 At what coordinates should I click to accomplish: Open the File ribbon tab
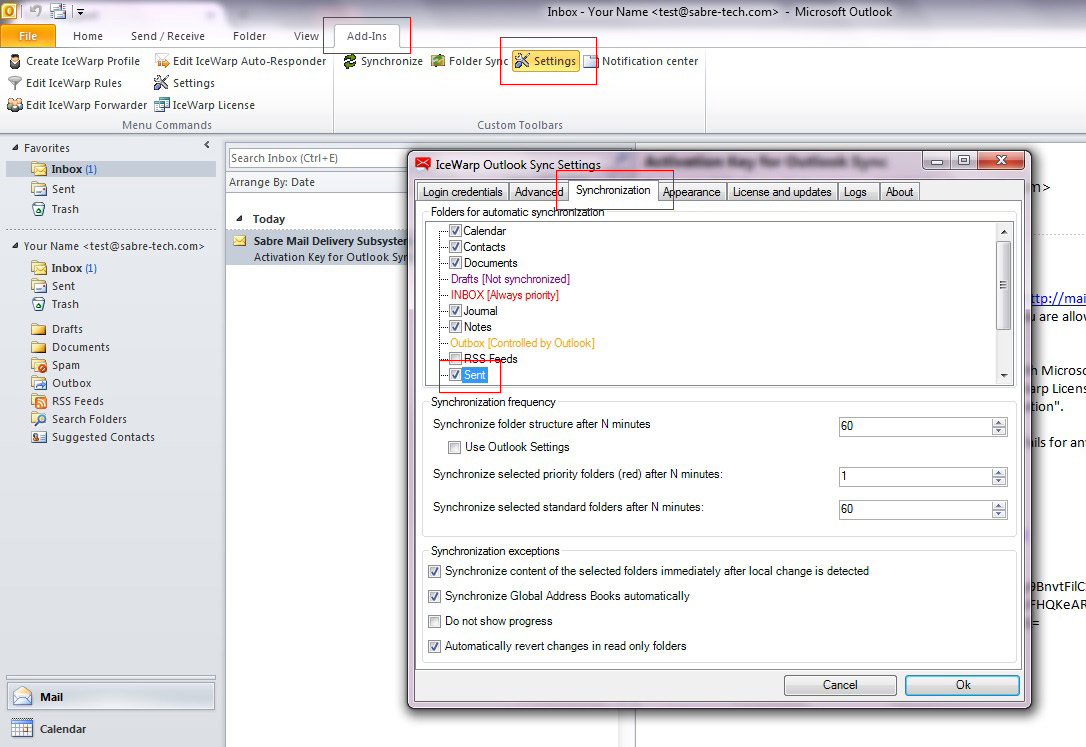coord(28,36)
